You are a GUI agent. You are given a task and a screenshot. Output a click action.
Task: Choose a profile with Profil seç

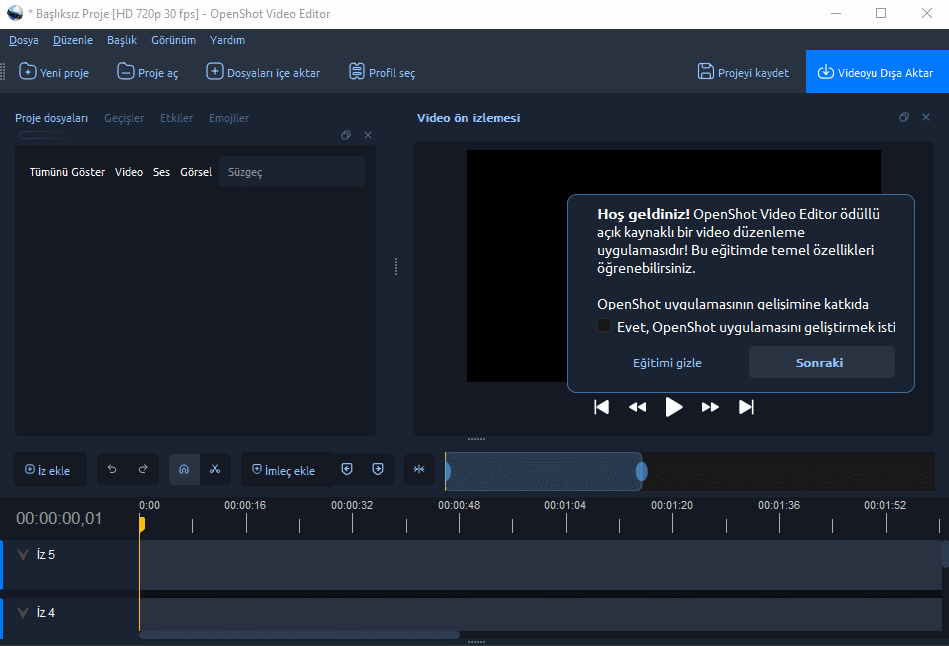click(382, 72)
